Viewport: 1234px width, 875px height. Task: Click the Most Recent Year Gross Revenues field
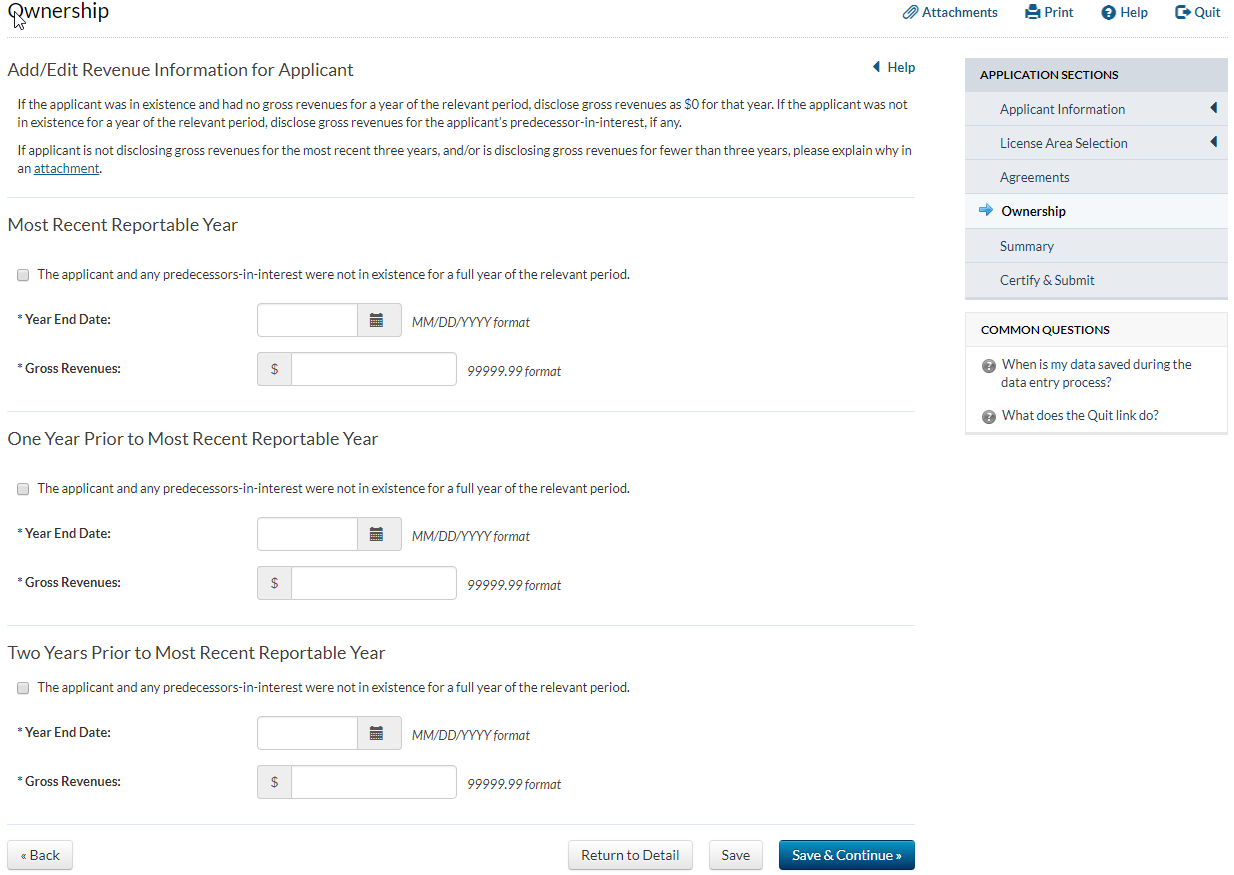(373, 370)
